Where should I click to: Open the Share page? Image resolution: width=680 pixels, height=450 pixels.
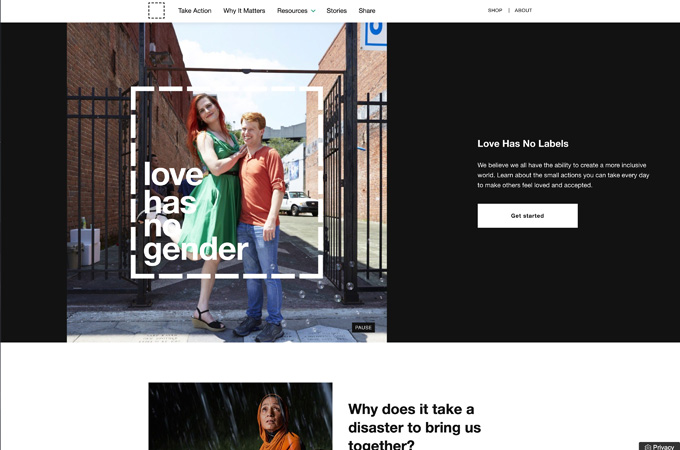pyautogui.click(x=366, y=10)
